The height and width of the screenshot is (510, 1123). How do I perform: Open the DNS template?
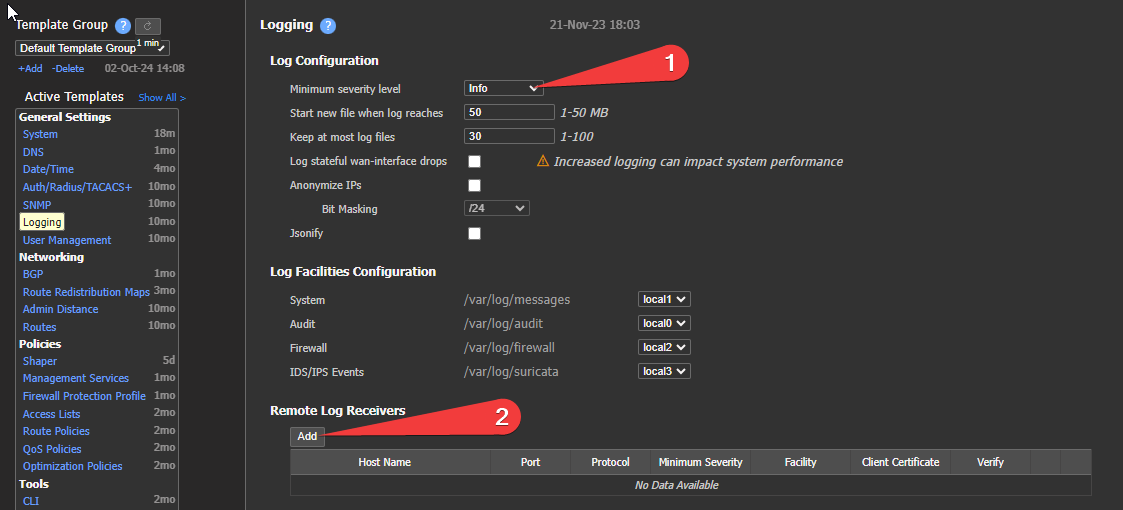[x=33, y=152]
